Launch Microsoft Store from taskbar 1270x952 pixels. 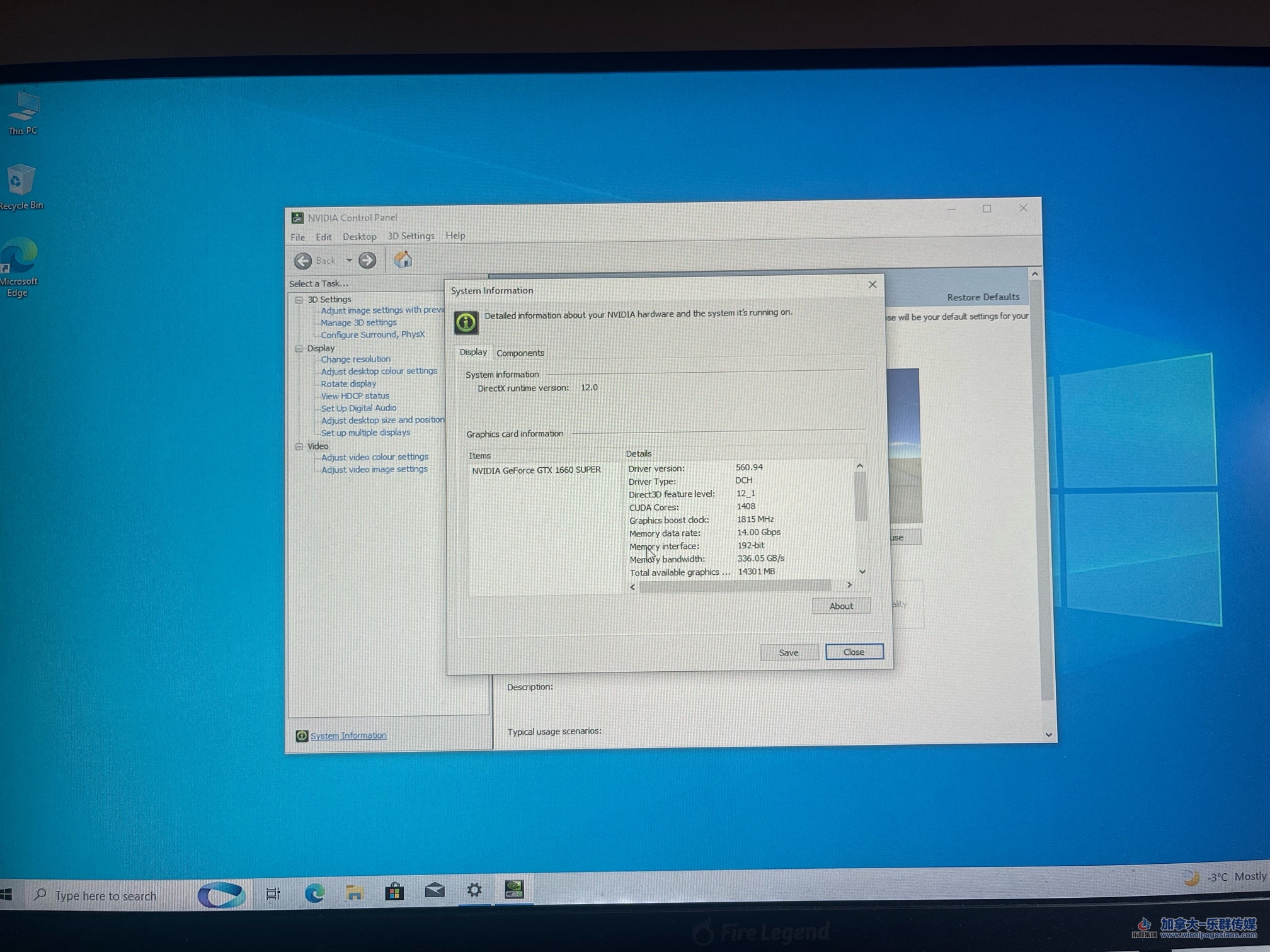click(x=394, y=891)
